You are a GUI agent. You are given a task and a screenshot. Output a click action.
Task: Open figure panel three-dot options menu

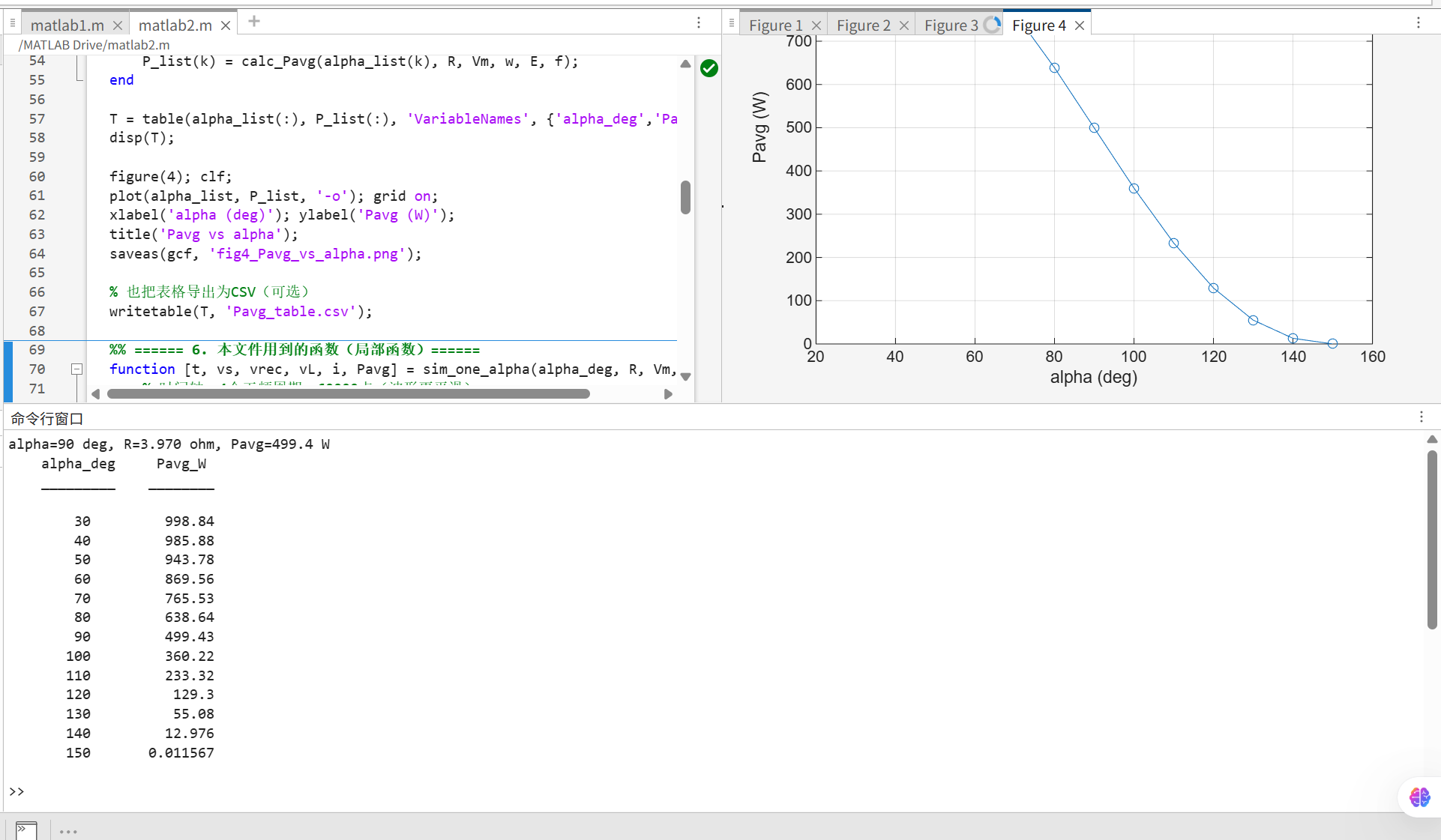point(1418,23)
